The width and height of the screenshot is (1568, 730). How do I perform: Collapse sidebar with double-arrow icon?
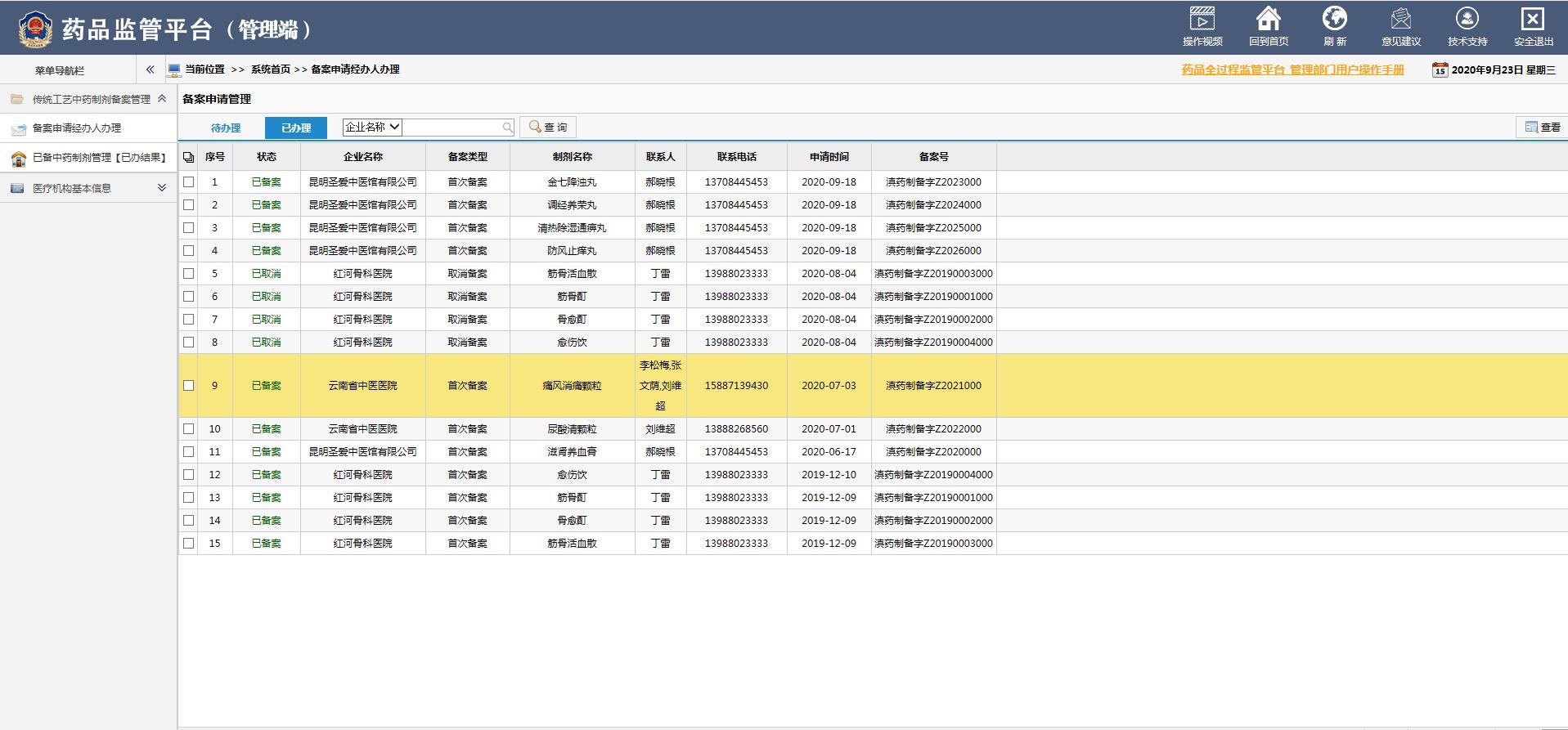[x=150, y=69]
